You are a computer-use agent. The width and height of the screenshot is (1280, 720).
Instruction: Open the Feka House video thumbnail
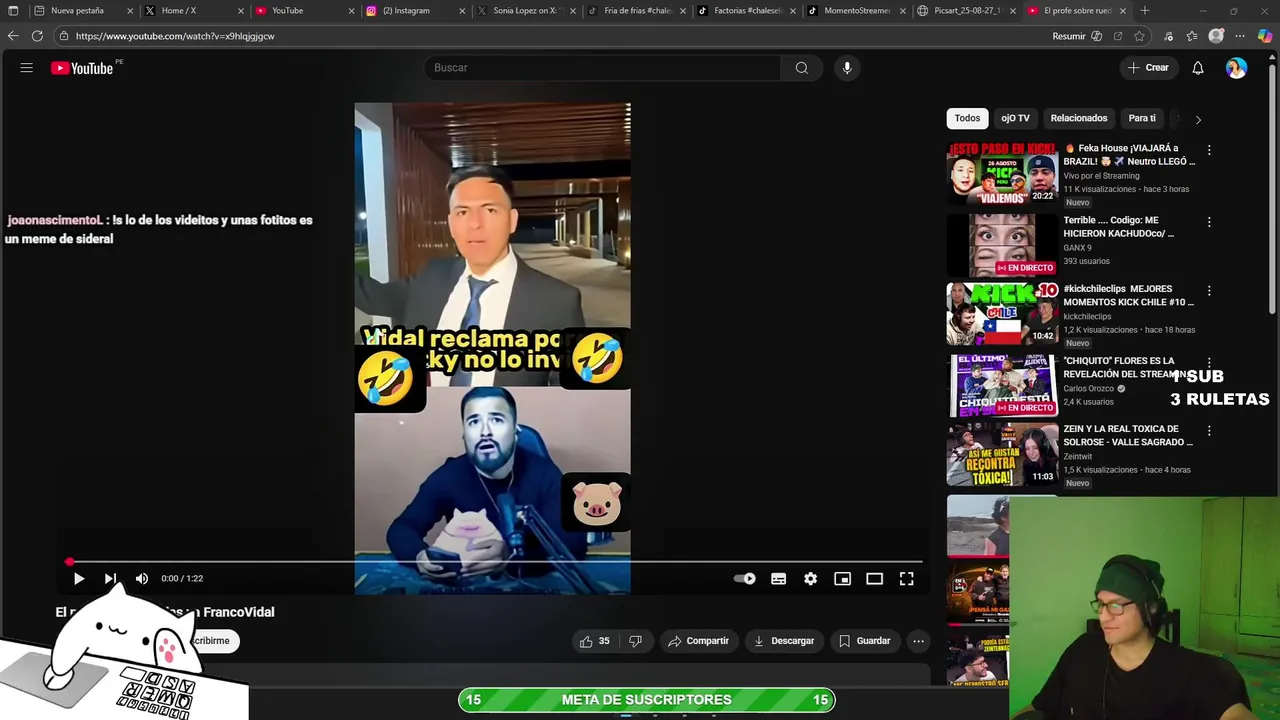click(1002, 173)
